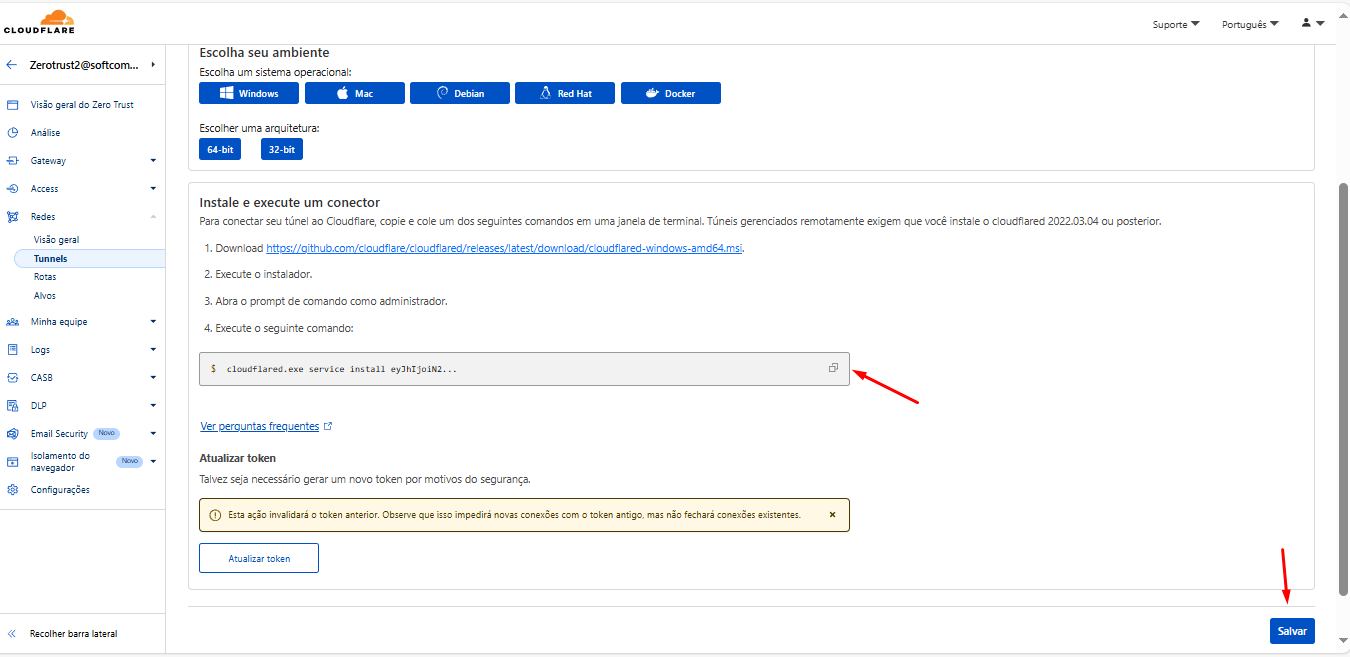Select Docker as the environment
Screen dimensions: 1350x657
(670, 93)
